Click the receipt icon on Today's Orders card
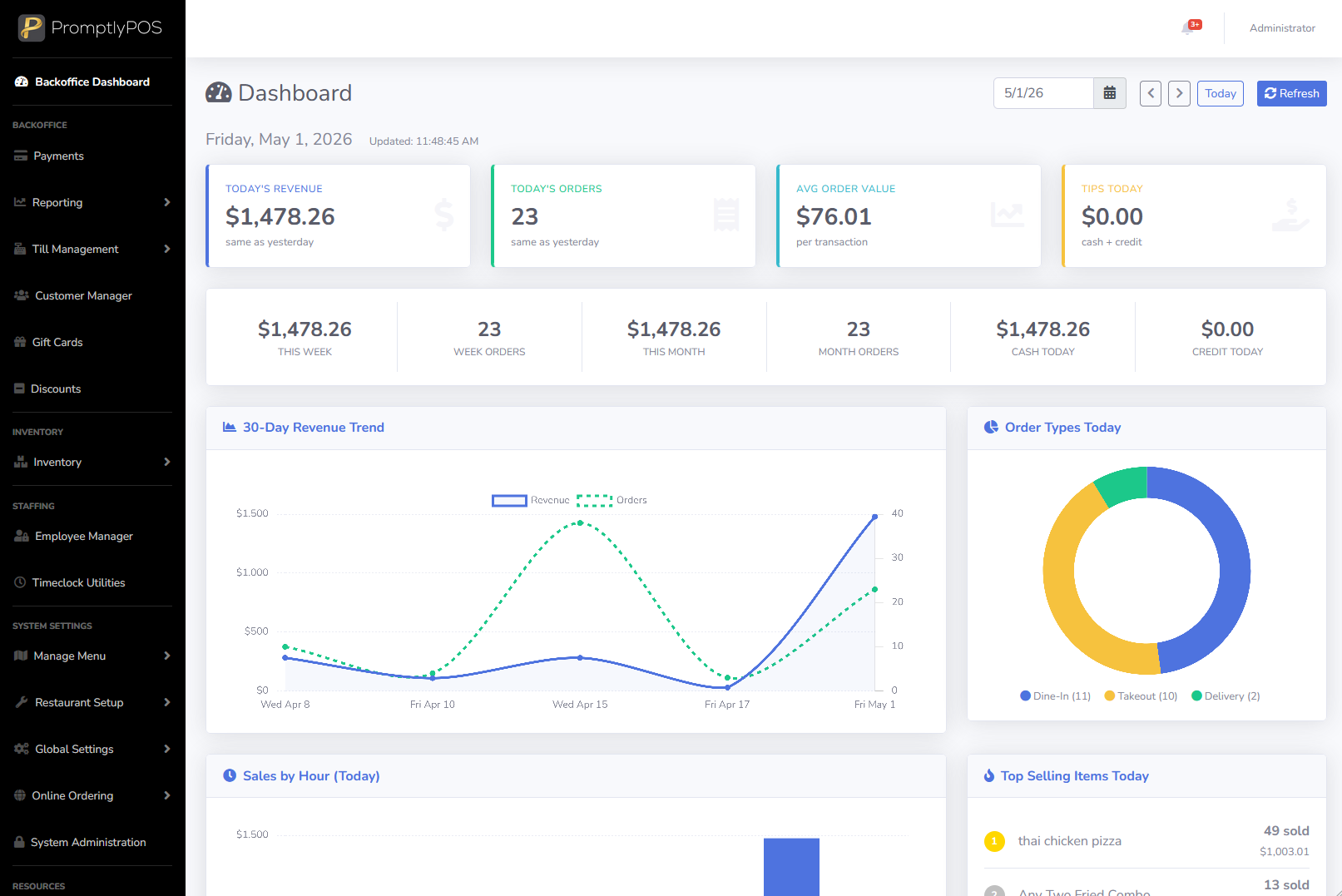Image resolution: width=1342 pixels, height=896 pixels. [x=726, y=215]
